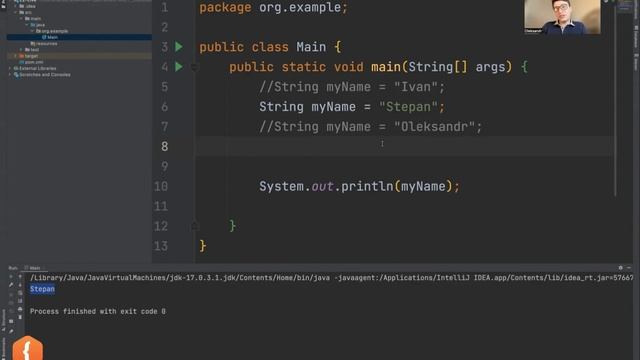Click the layout icon in the Run toolbar
Screen dimensions: 640x360
(x=11, y=322)
